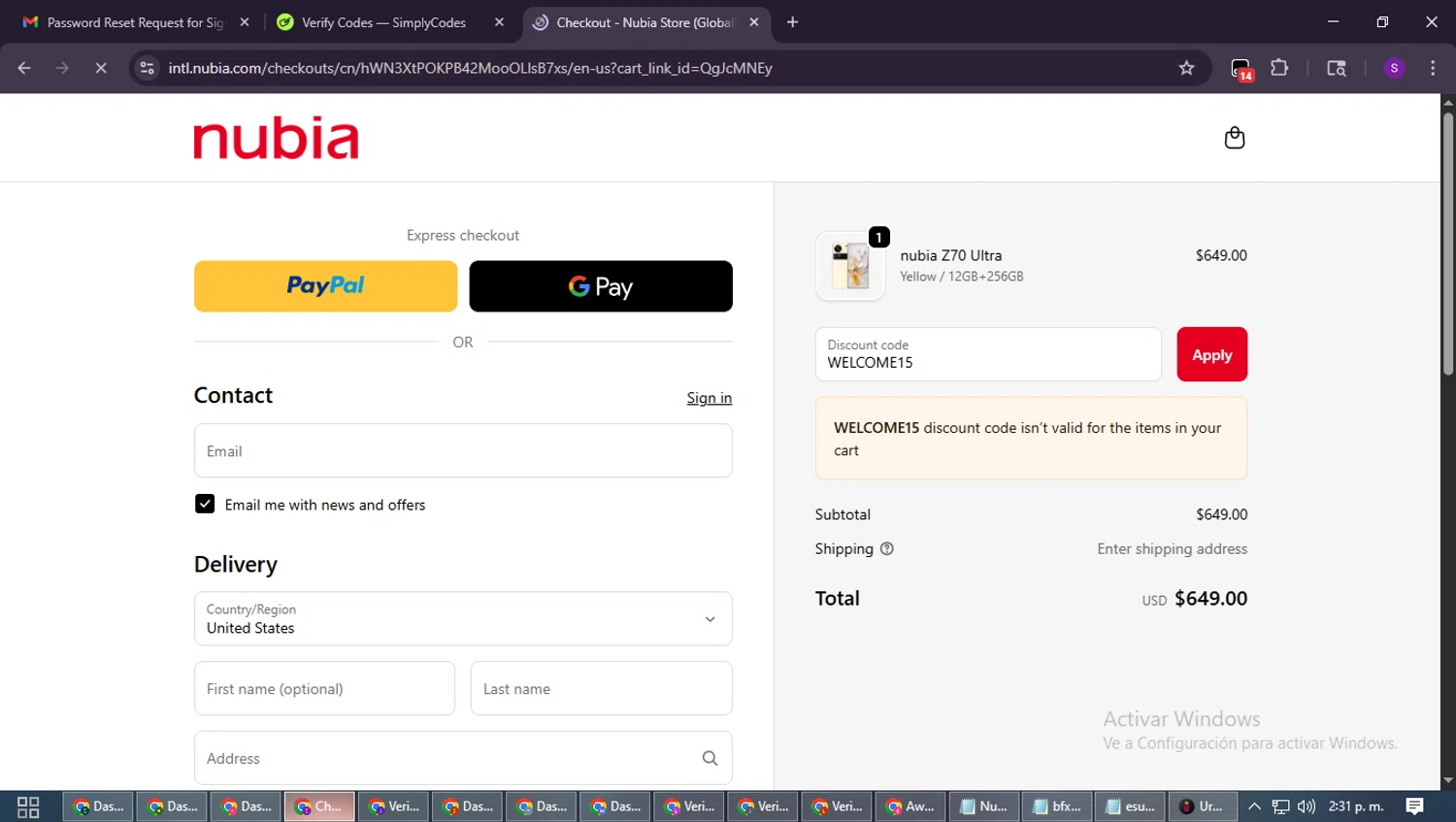
Task: Click the site information icon in address bar
Action: pyautogui.click(x=147, y=68)
